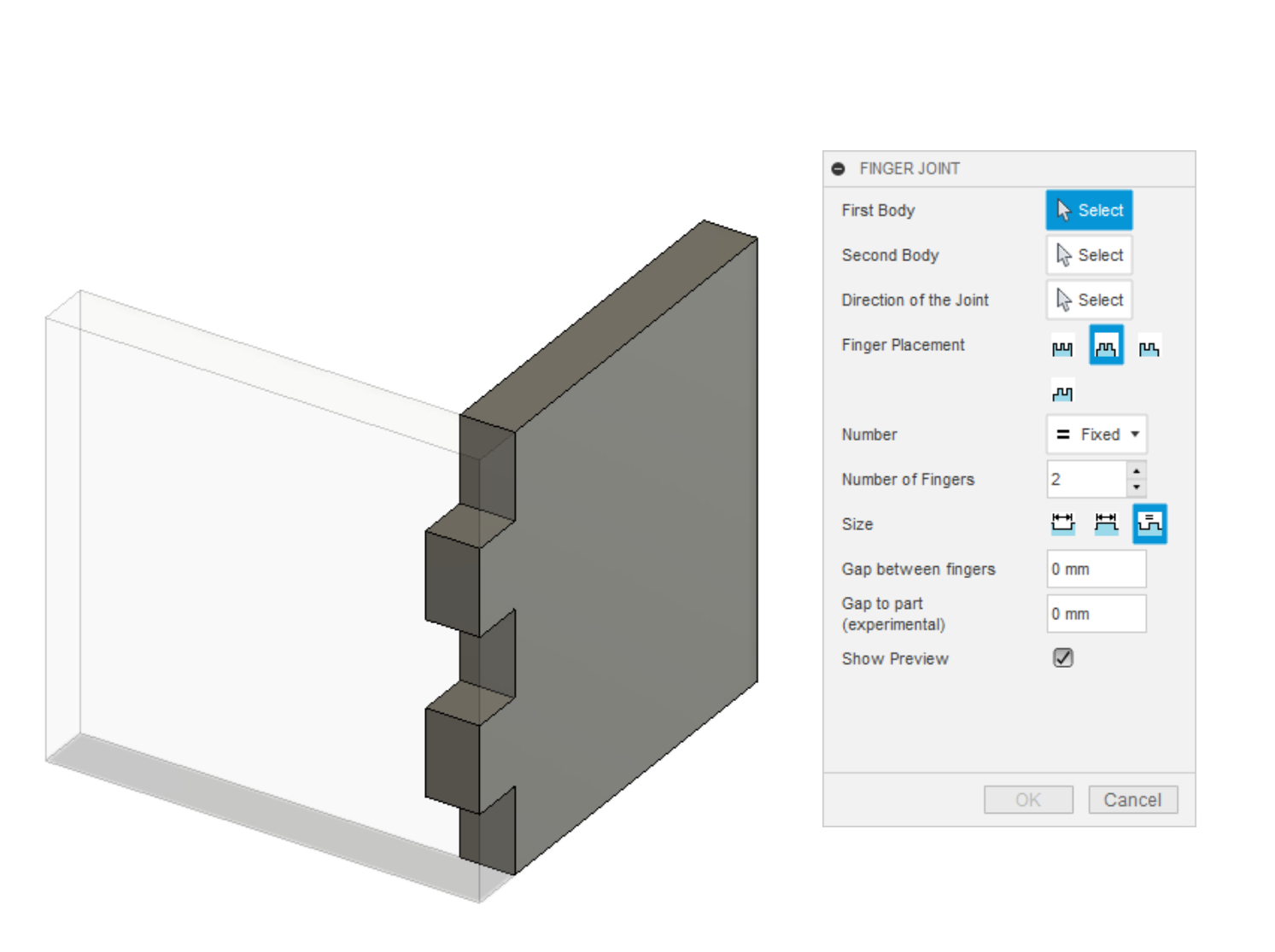Select the middle Size icon option
The height and width of the screenshot is (952, 1275).
(x=1106, y=523)
